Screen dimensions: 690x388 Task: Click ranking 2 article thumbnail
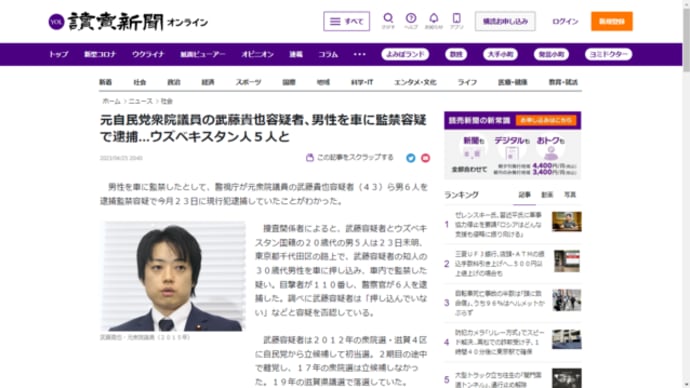click(x=567, y=261)
